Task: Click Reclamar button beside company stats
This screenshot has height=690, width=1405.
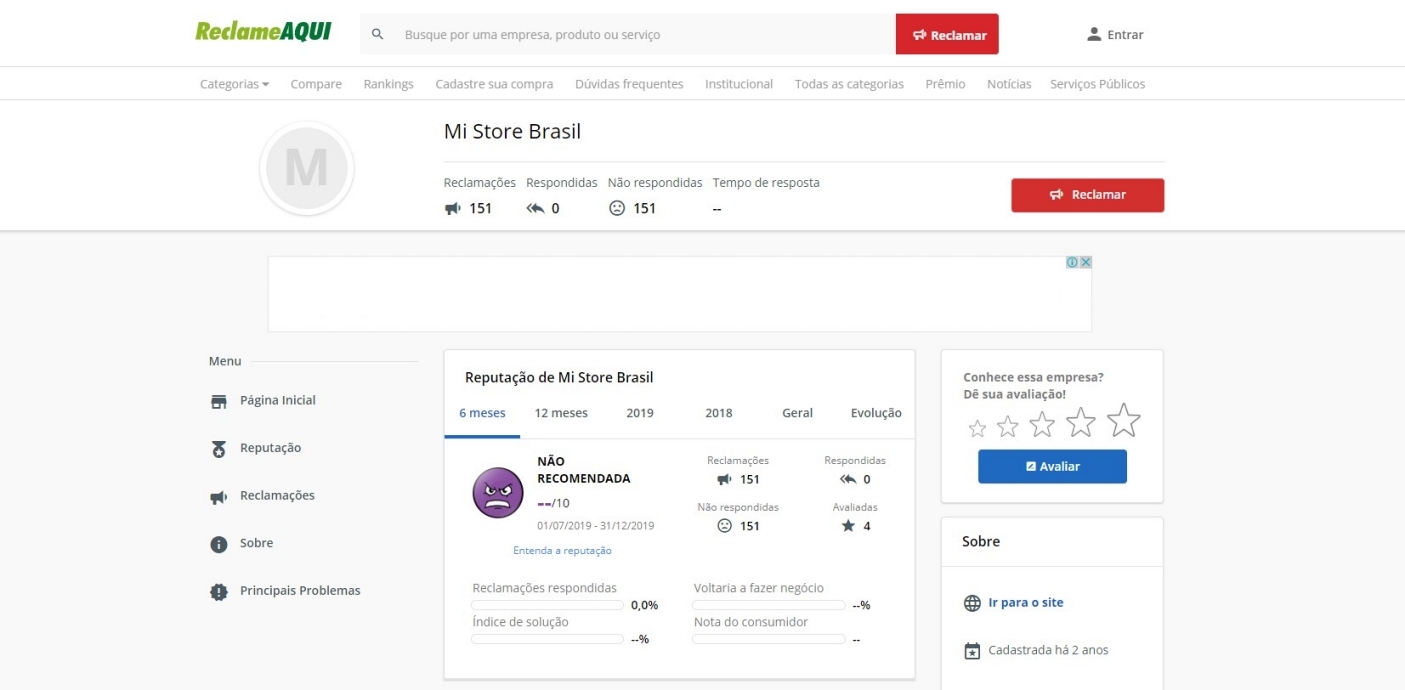Action: pos(1087,195)
